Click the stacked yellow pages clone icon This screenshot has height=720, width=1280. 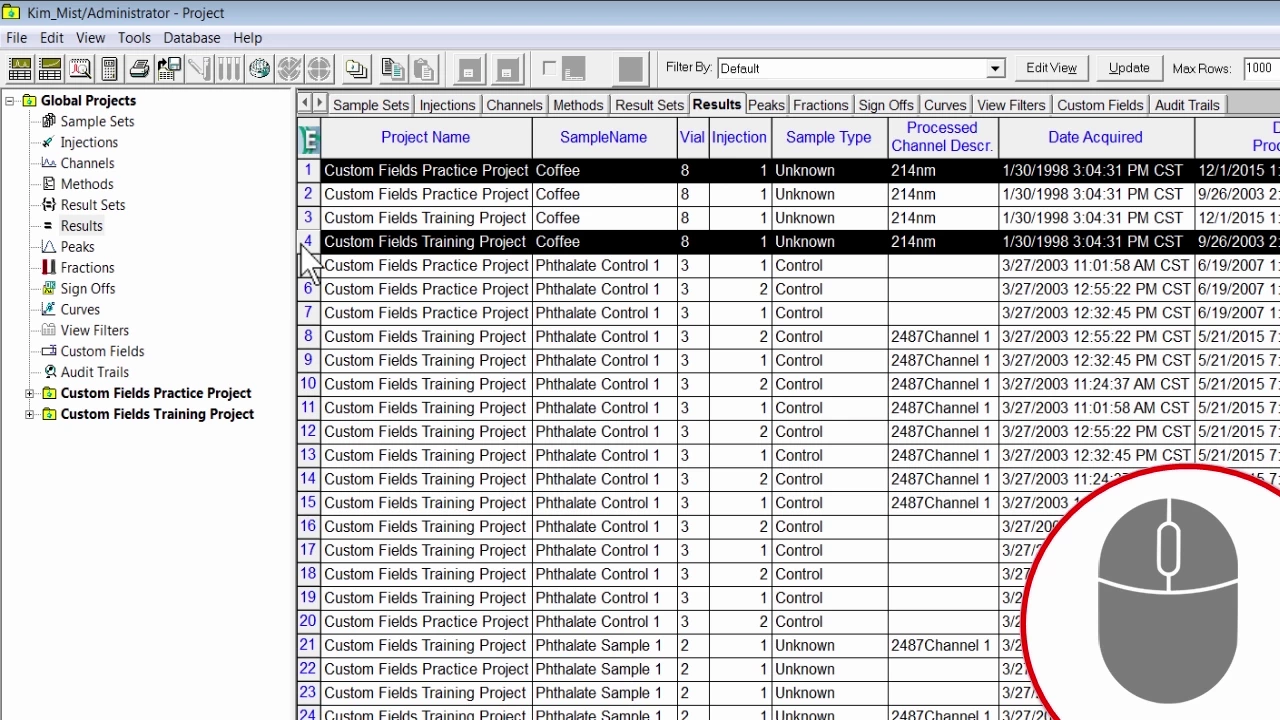pyautogui.click(x=357, y=69)
